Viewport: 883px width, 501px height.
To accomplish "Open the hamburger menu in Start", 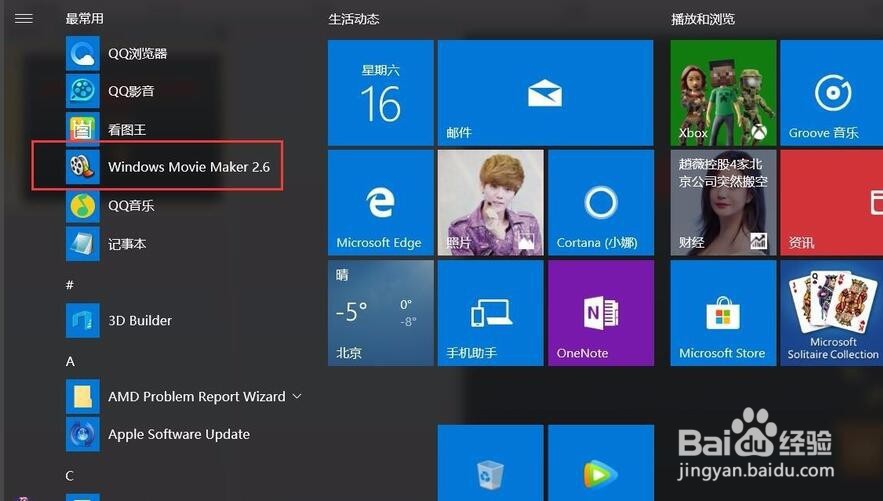I will [24, 19].
